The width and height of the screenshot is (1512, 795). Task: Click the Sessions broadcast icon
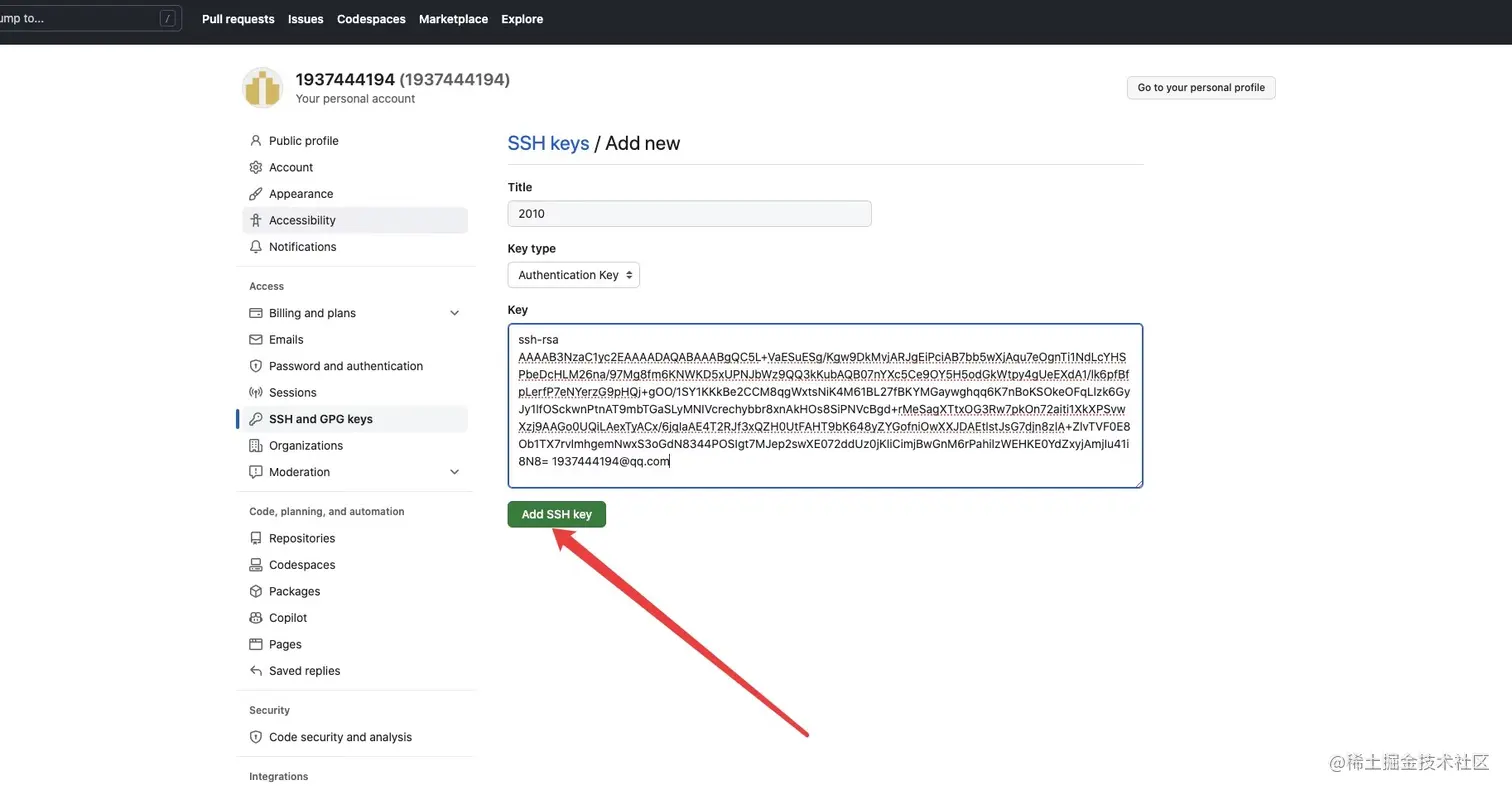(256, 393)
